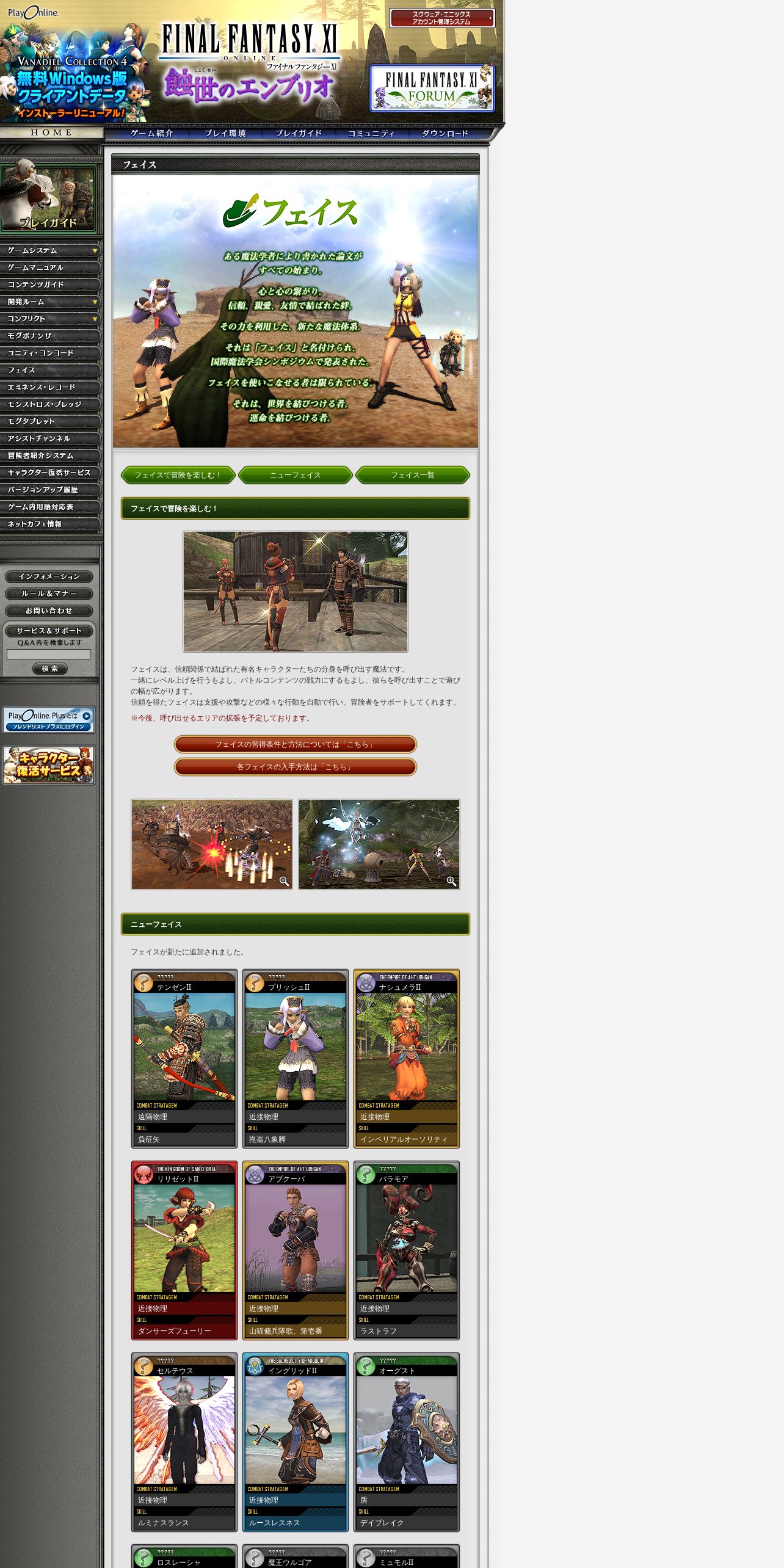Select the イングリッドII trust card
The height and width of the screenshot is (1568, 784).
pos(296,1442)
